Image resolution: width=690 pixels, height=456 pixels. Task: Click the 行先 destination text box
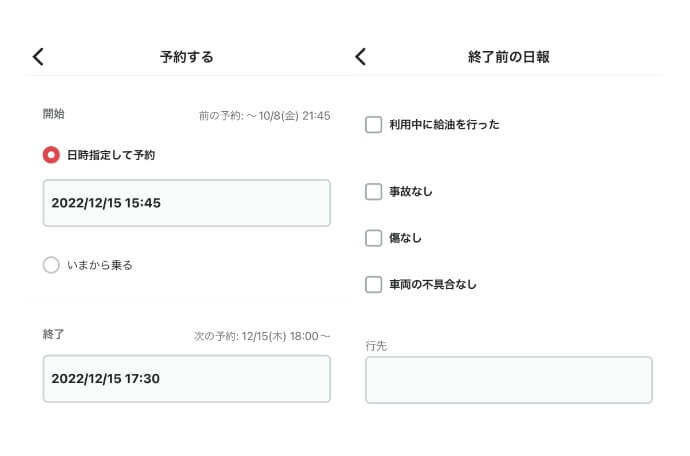click(x=508, y=380)
